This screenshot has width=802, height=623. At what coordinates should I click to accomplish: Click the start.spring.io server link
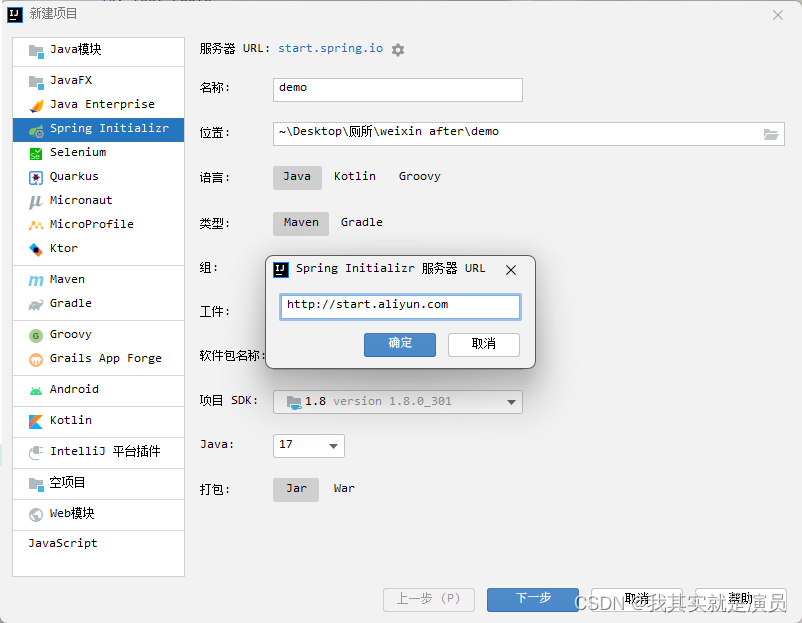click(330, 49)
